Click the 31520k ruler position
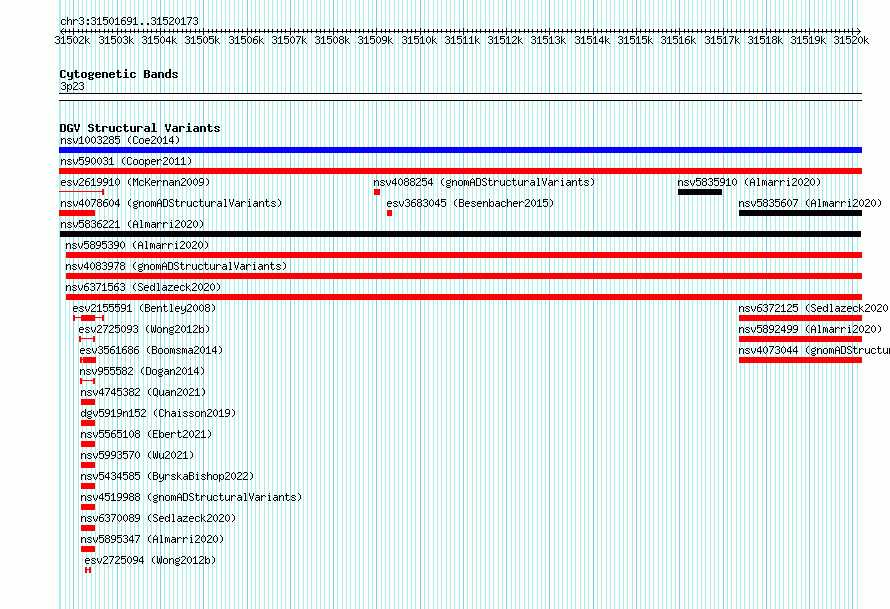 tap(851, 40)
